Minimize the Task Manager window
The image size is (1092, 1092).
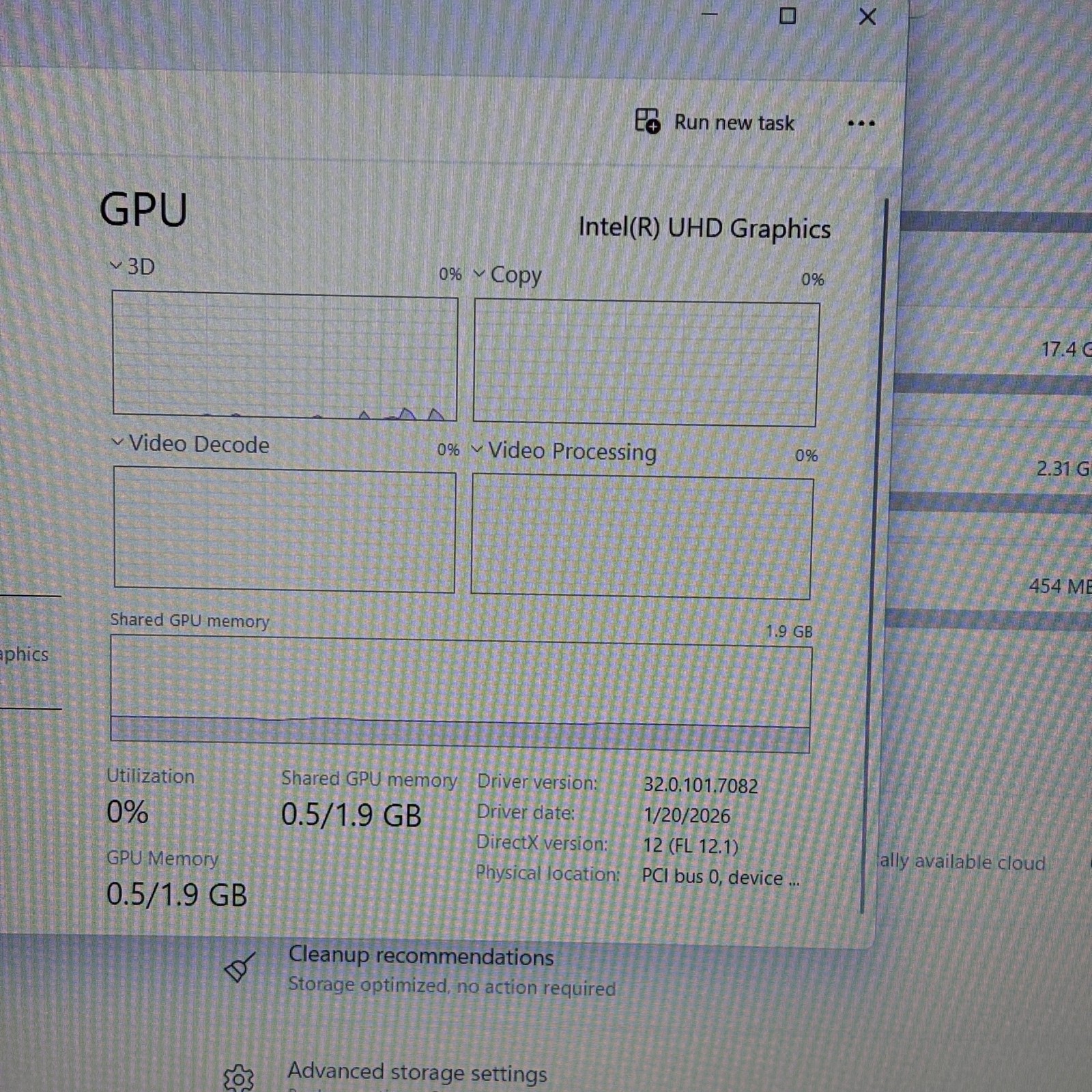tap(710, 14)
